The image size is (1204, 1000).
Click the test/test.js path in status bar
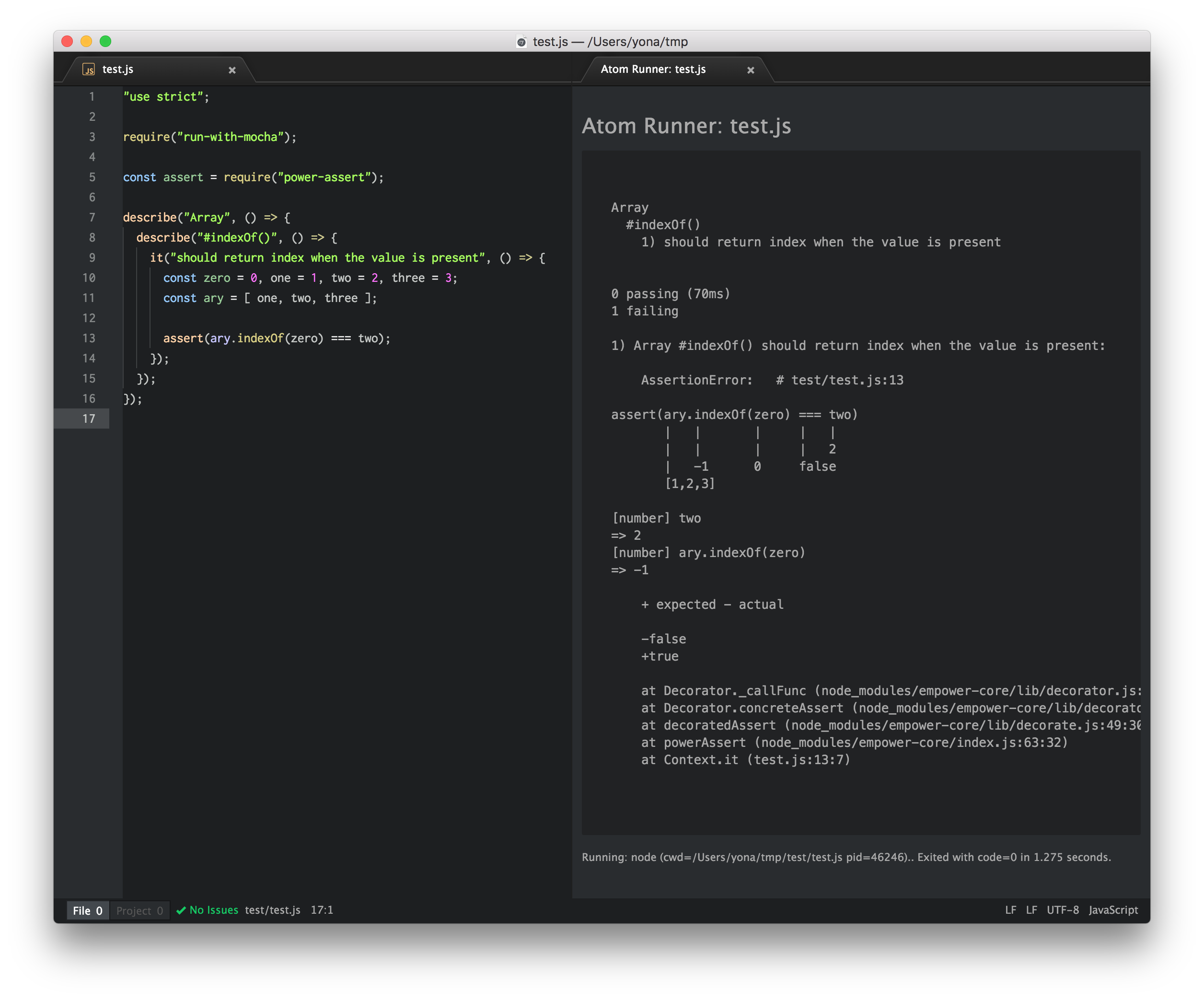(272, 910)
